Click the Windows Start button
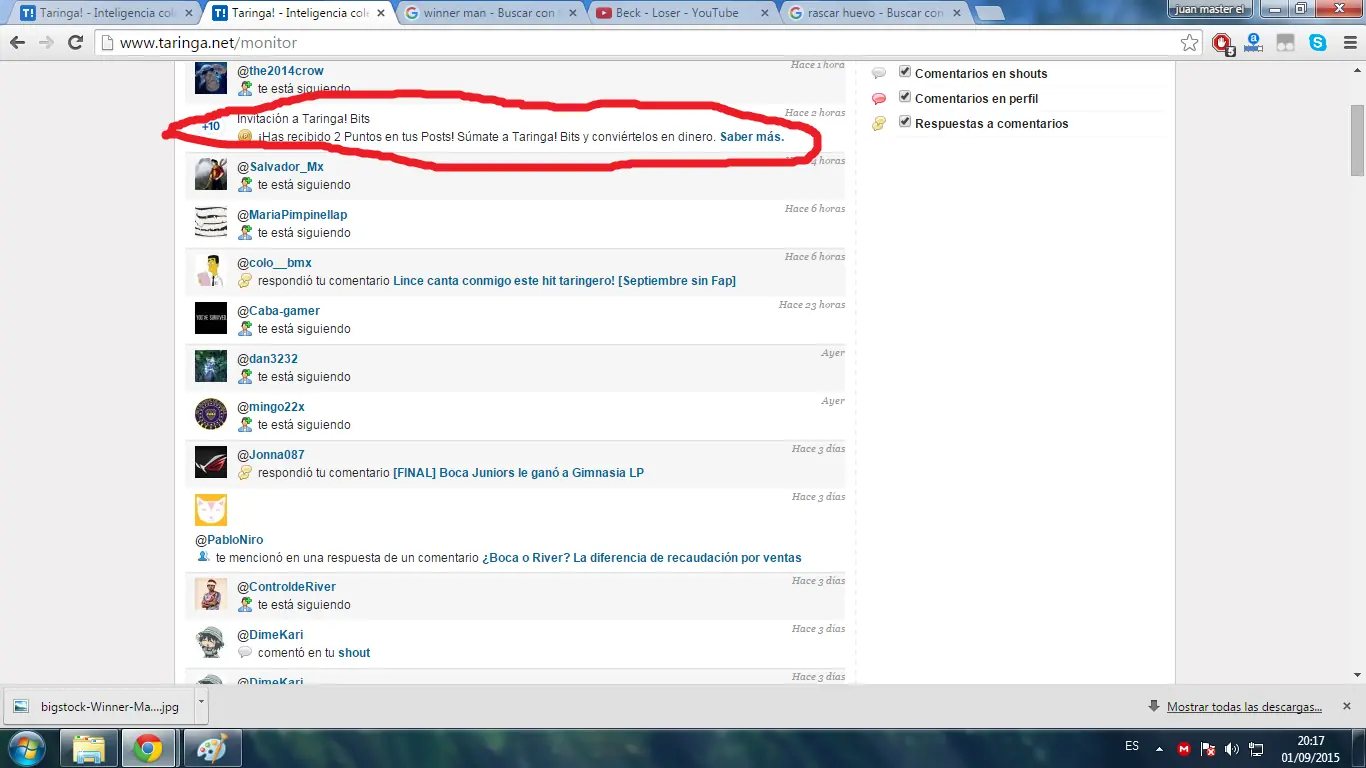 tap(27, 748)
